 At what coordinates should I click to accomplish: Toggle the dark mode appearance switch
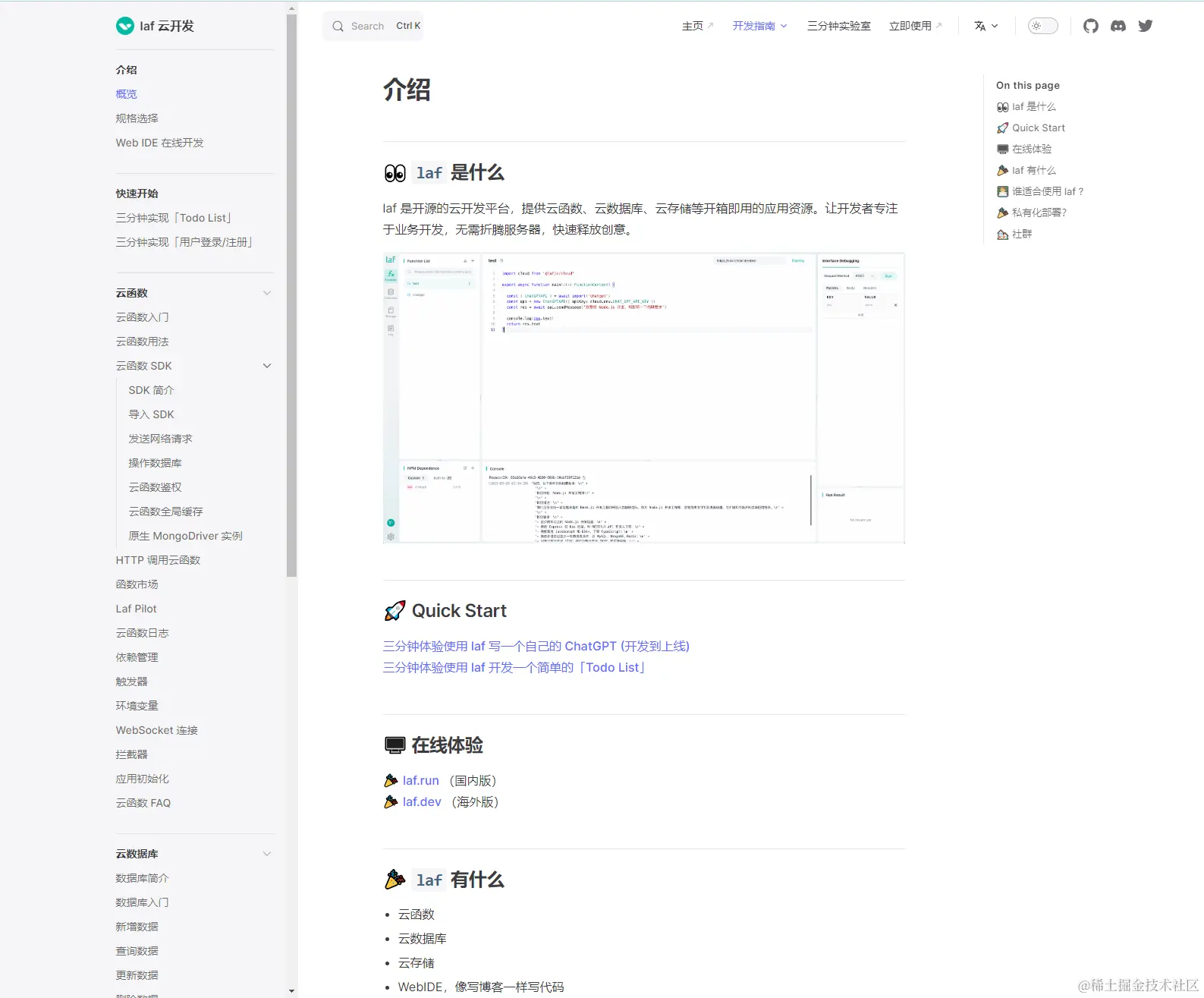[x=1042, y=26]
